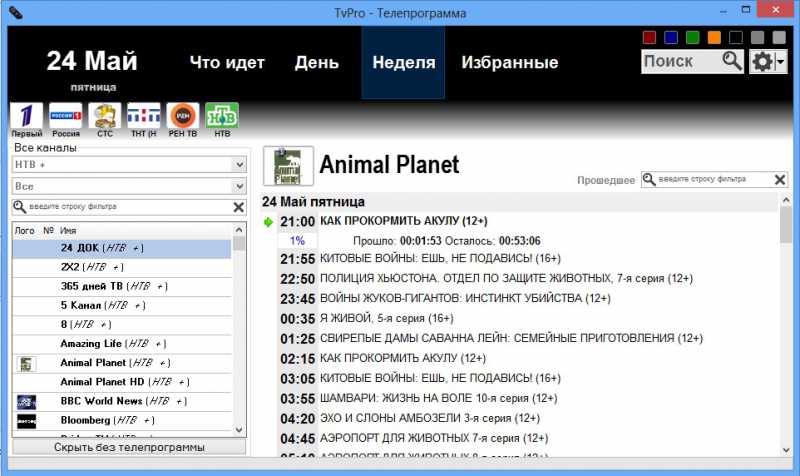
Task: Toggle the Прошедшее past programmes label
Action: click(x=606, y=180)
